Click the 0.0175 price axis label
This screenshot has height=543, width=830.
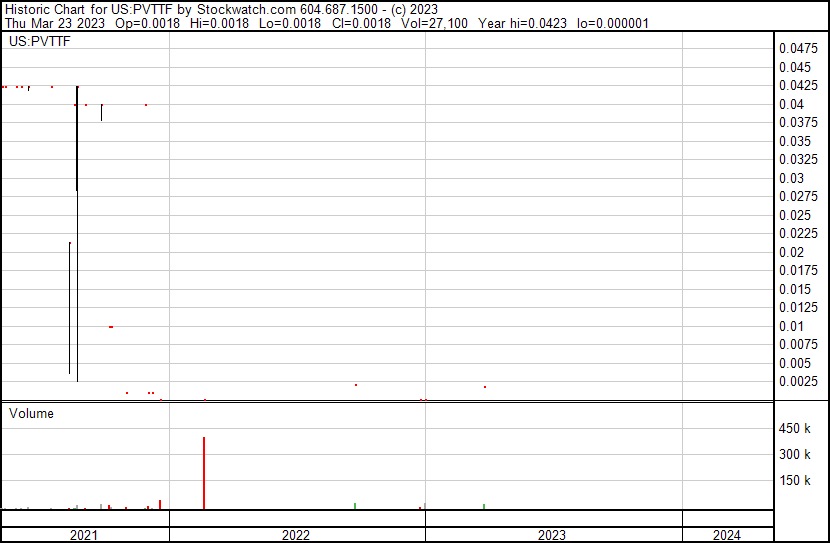coord(798,270)
